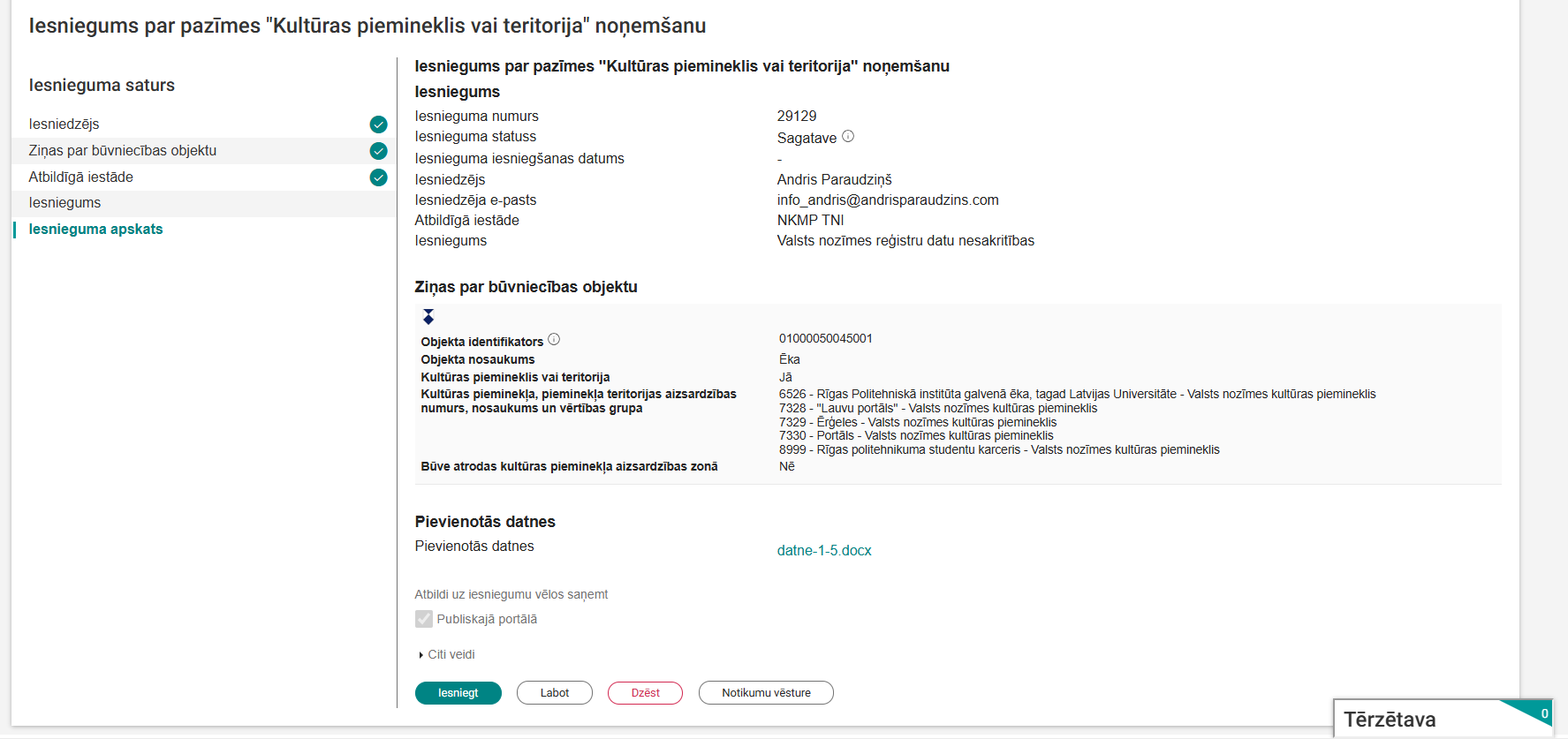Click green checkmark beside Iesniedzējs section
The height and width of the screenshot is (739, 1568).
click(379, 124)
